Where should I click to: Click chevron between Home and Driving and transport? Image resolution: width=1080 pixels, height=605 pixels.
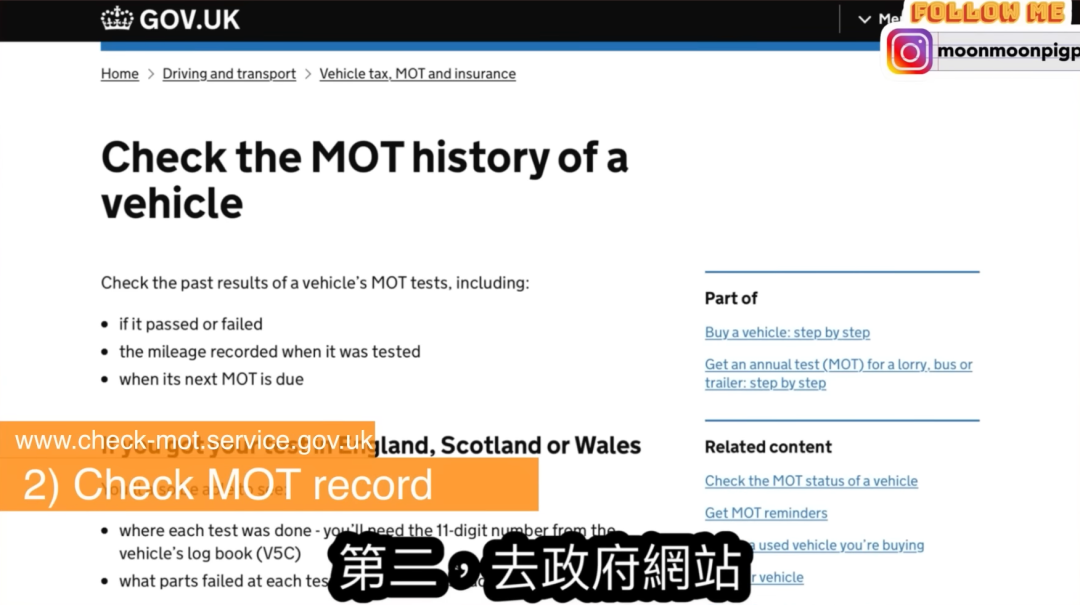point(151,74)
